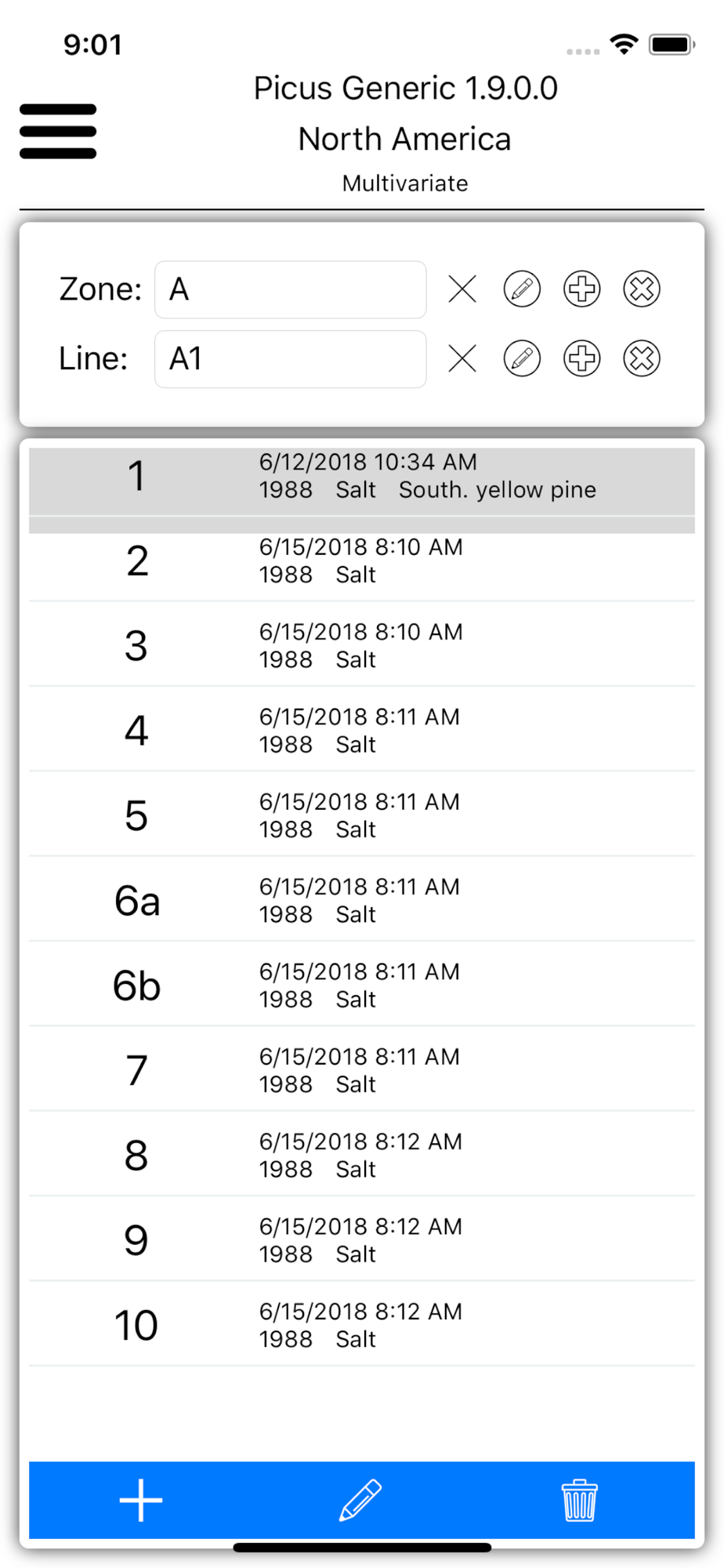The image size is (724, 1568).
Task: Add a new Zone with plus icon
Action: pos(582,289)
